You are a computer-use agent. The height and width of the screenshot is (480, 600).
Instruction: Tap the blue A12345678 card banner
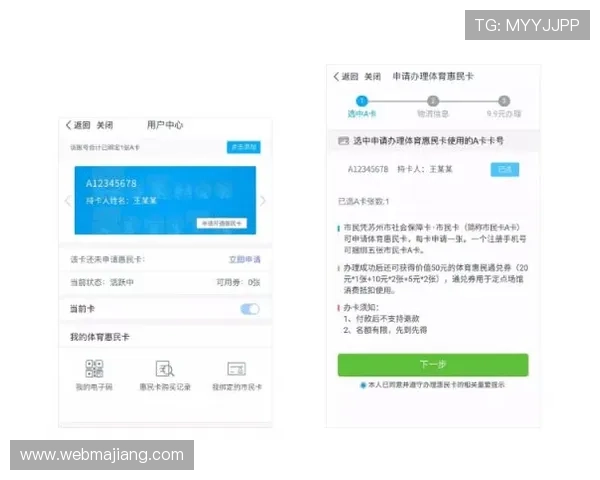[165, 200]
